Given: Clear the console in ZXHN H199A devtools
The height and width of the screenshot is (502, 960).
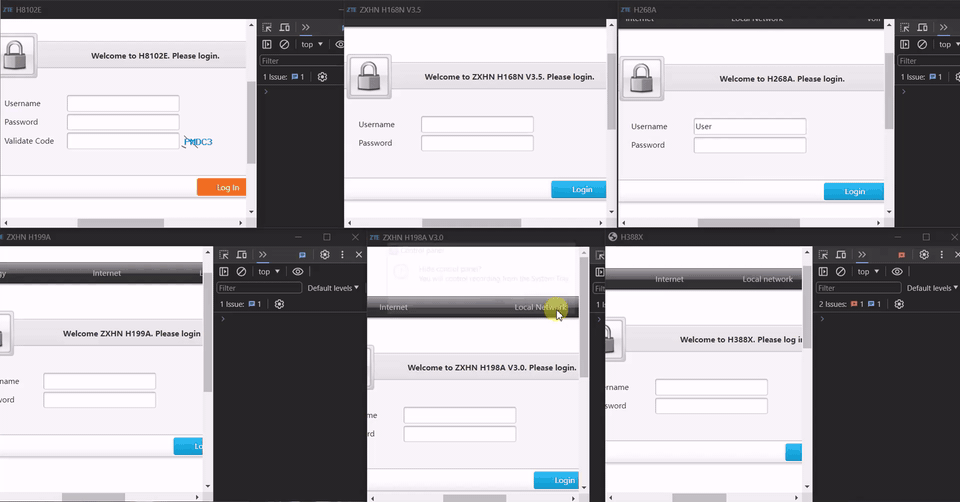Looking at the screenshot, I should click(x=241, y=271).
